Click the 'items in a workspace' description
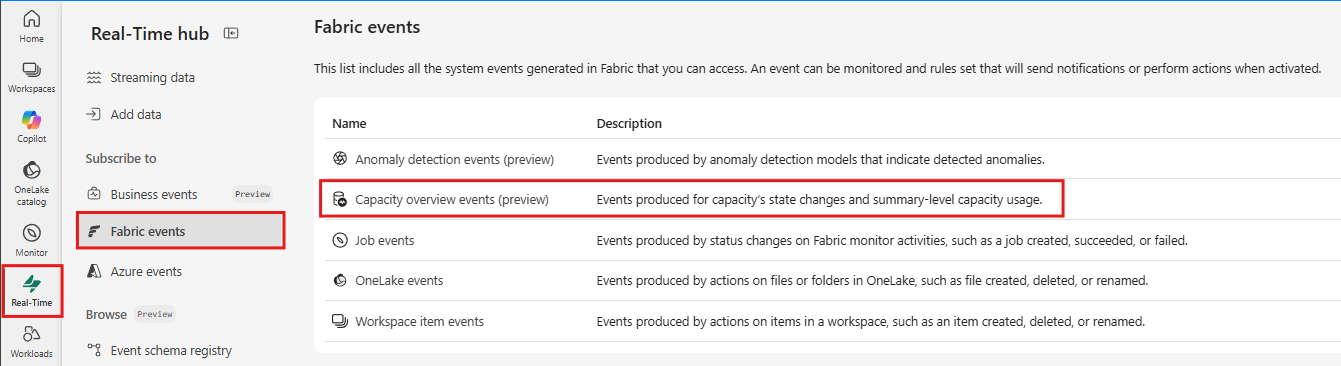This screenshot has height=366, width=1341. 870,322
